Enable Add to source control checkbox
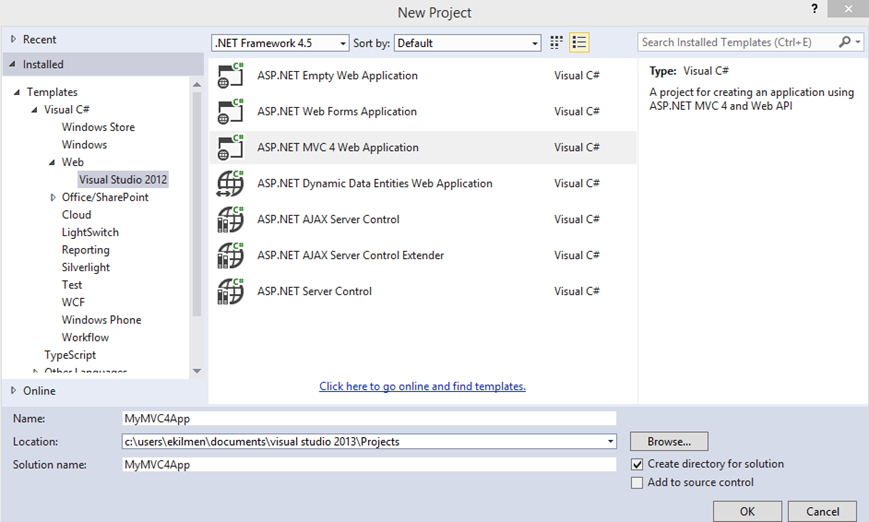 click(637, 483)
